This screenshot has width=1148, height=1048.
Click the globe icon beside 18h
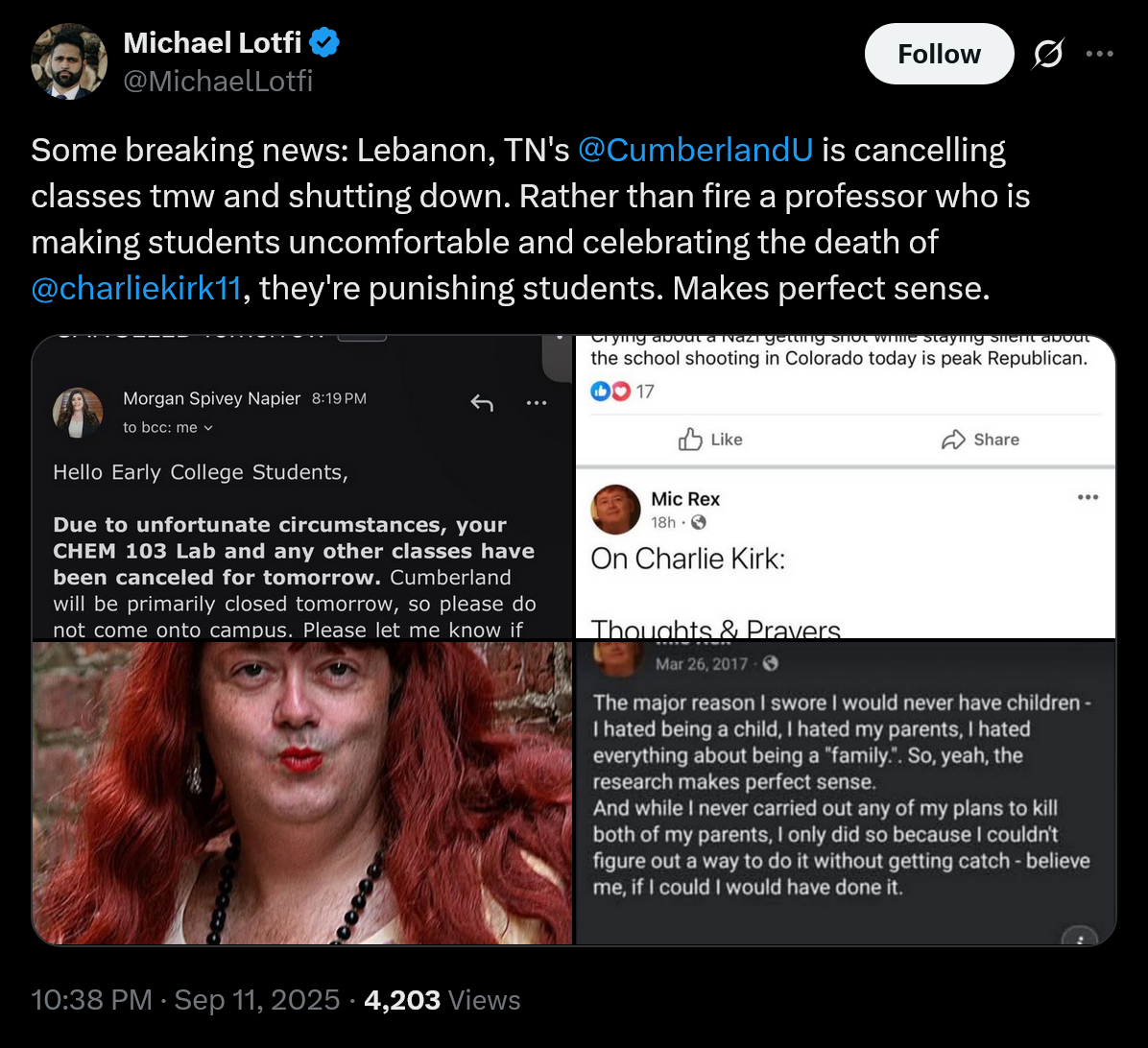point(699,522)
